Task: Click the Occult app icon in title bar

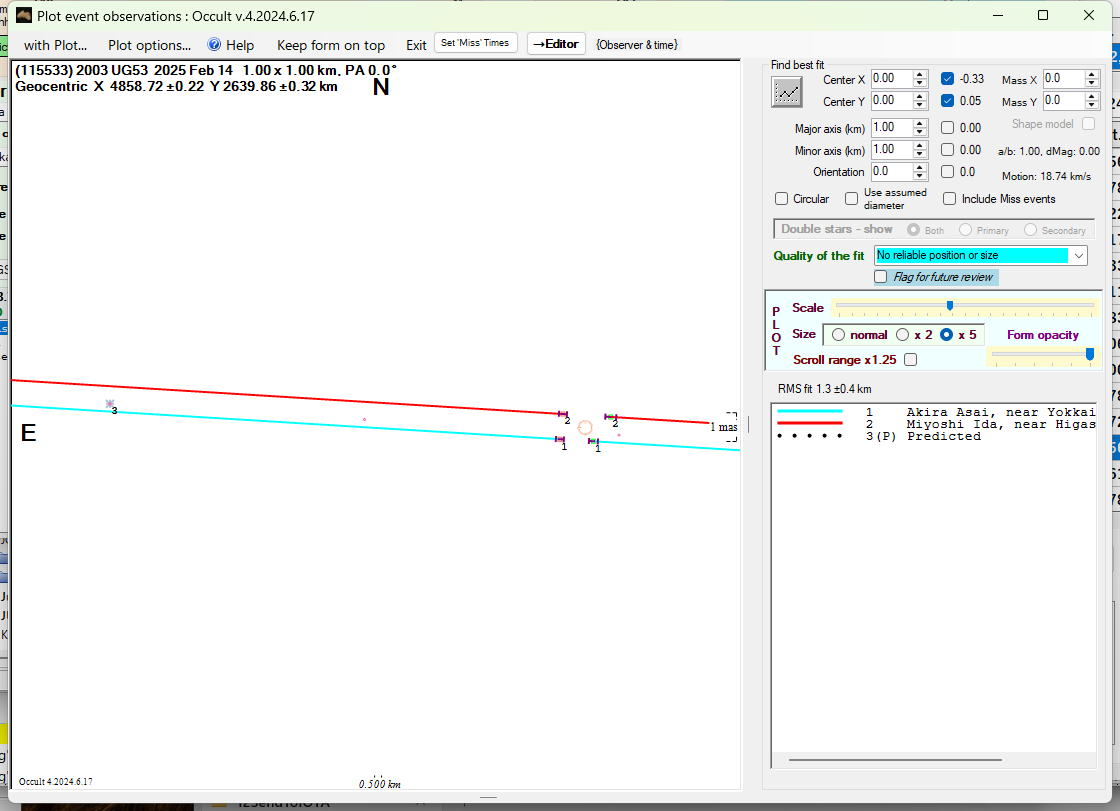Action: [x=23, y=15]
